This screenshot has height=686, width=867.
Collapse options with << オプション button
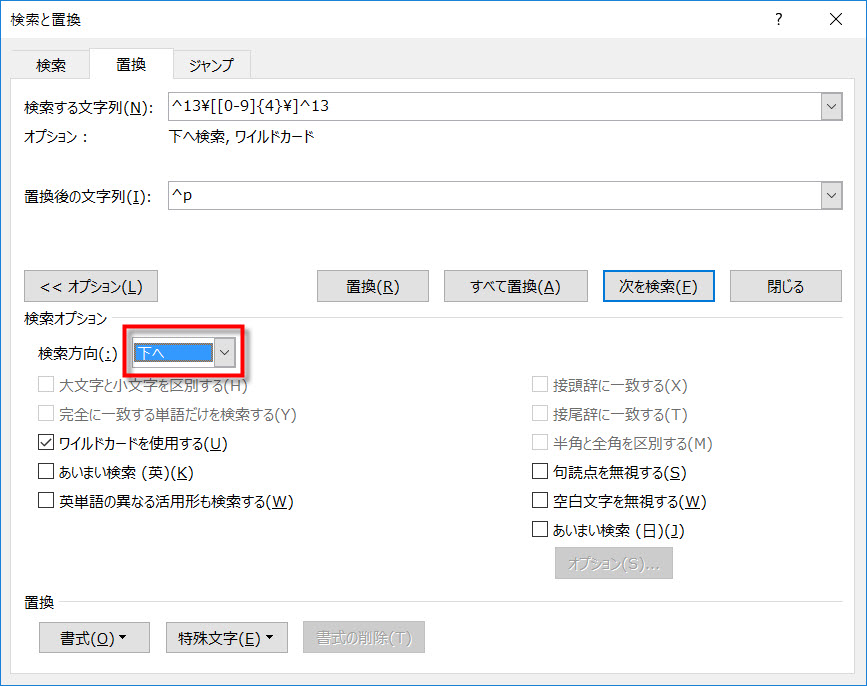(x=91, y=286)
